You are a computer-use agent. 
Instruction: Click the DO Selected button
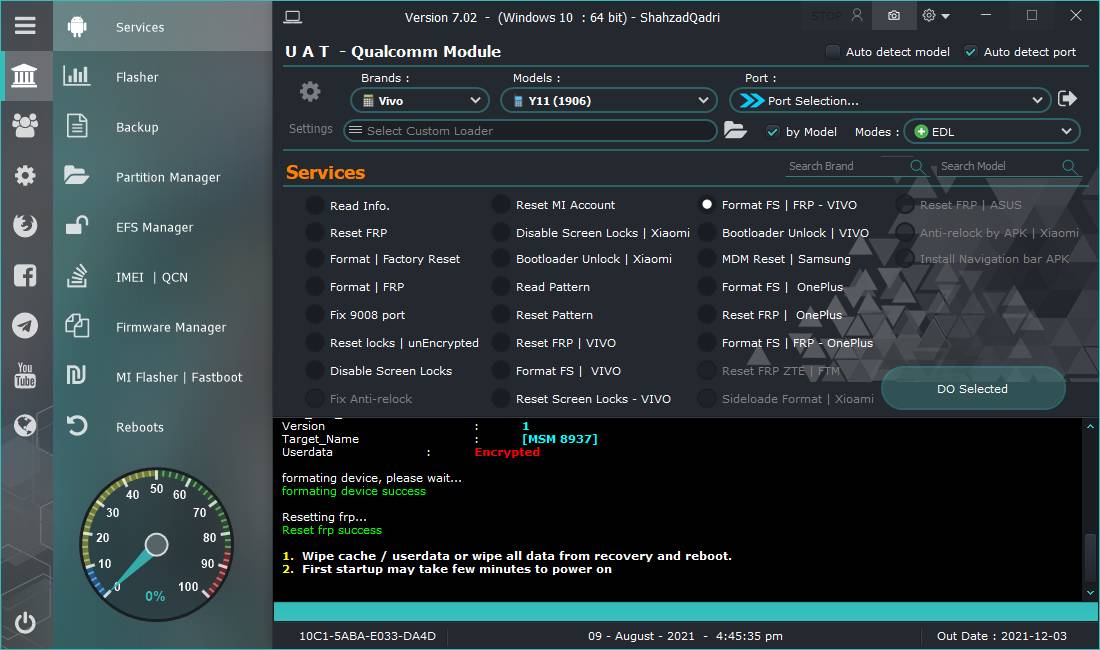(972, 388)
